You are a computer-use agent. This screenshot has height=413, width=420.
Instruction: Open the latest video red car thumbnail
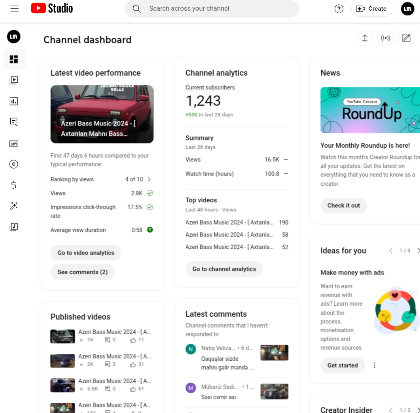(102, 114)
